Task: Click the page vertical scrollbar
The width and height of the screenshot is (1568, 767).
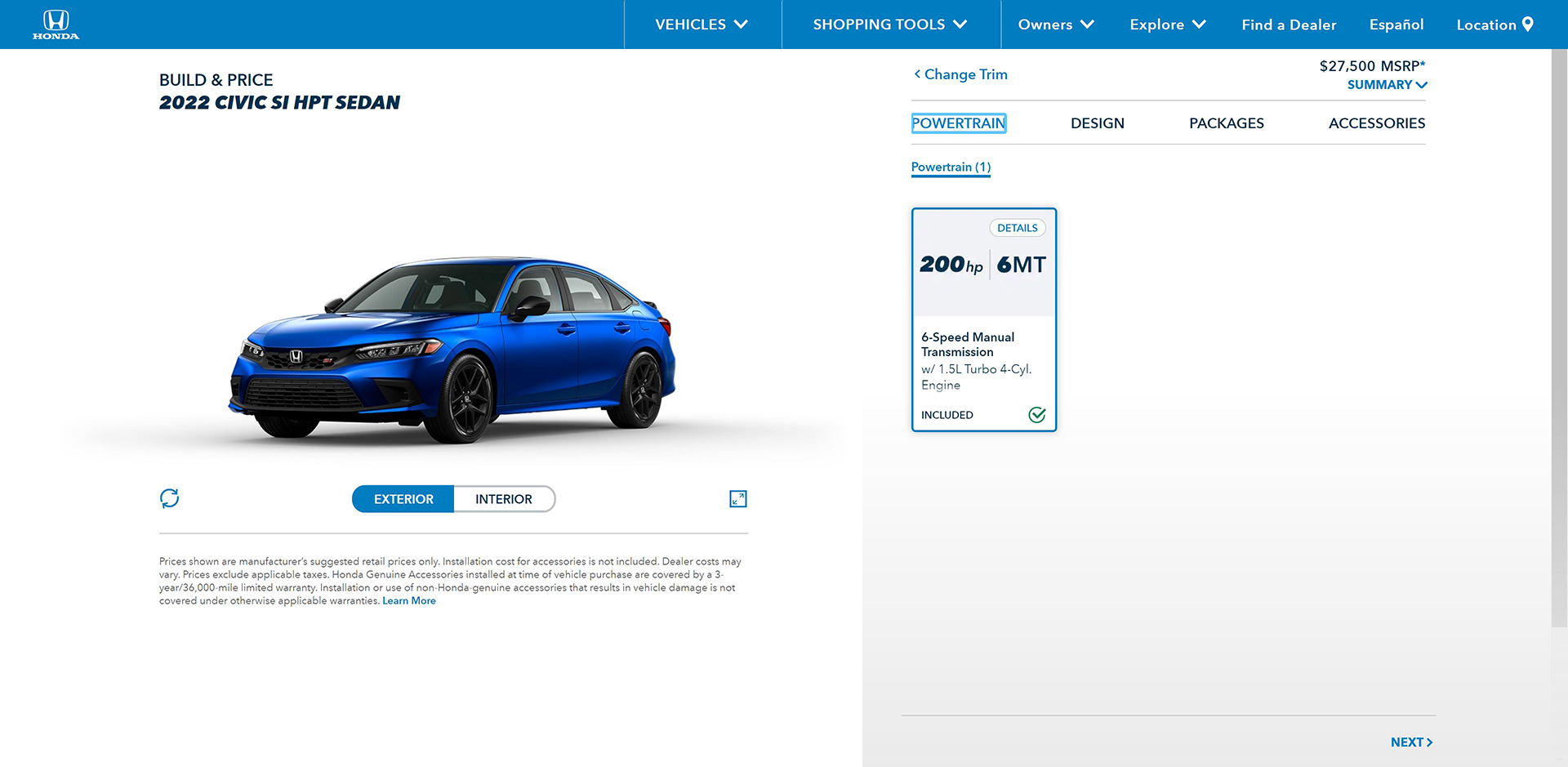Action: coord(1559,339)
